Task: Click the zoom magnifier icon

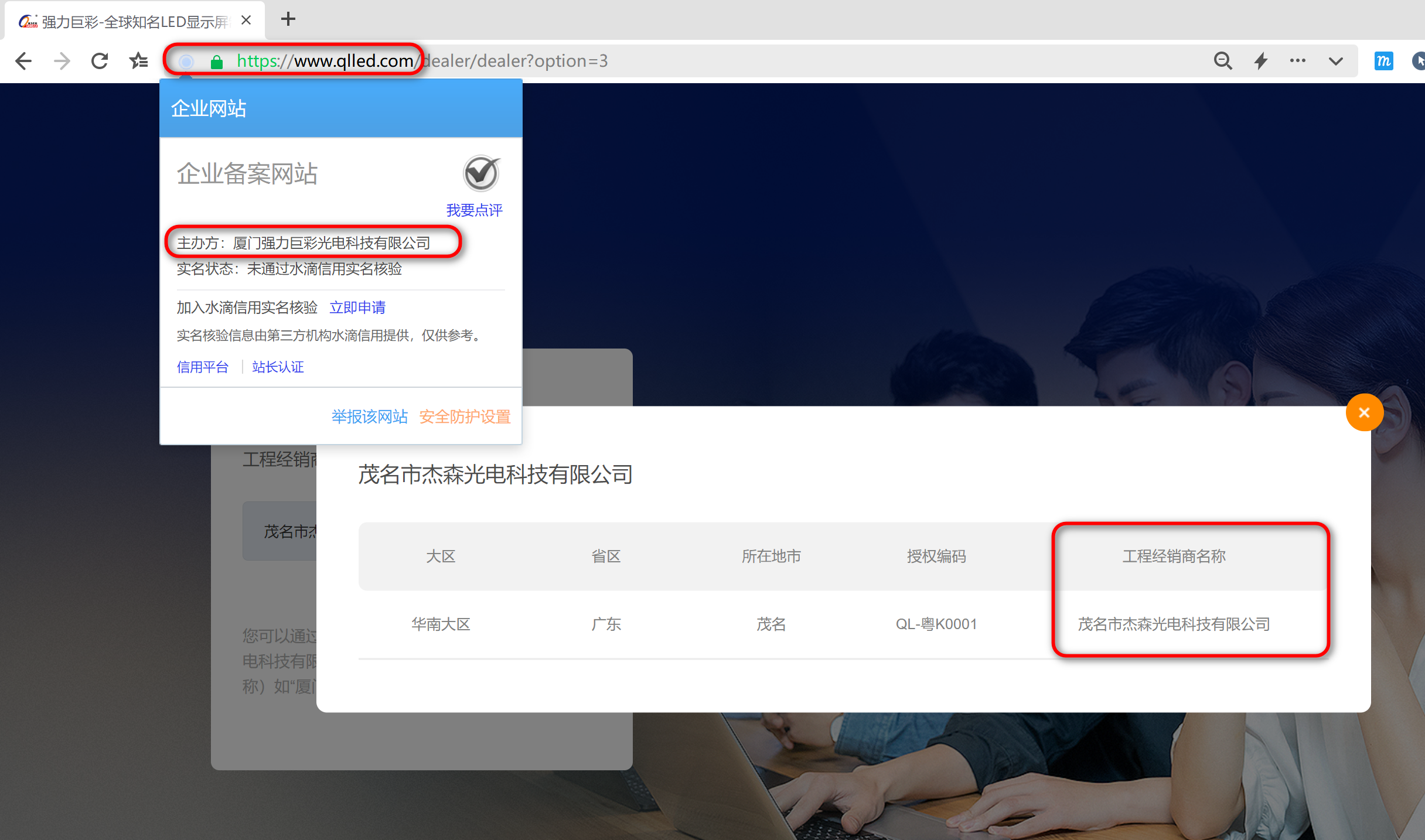Action: [1222, 61]
